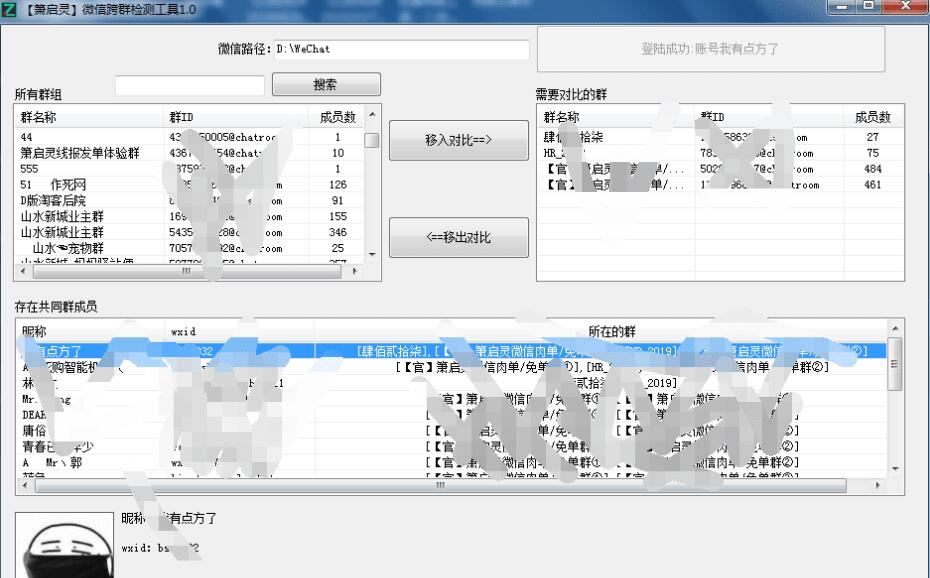Select the highlighted member row 有点方了
This screenshot has width=930, height=578.
[x=452, y=352]
